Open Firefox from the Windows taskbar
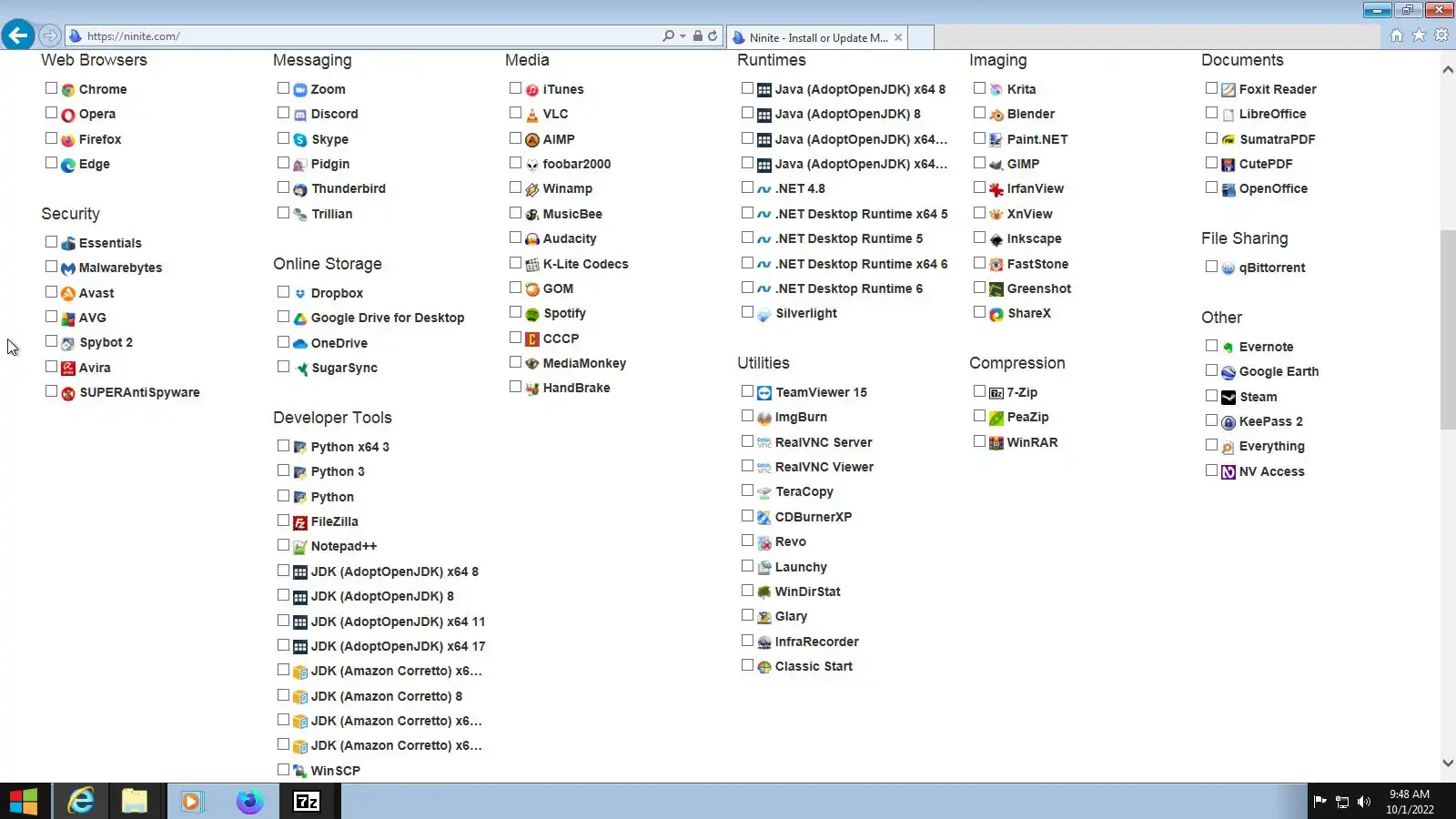This screenshot has width=1456, height=819. point(249,802)
